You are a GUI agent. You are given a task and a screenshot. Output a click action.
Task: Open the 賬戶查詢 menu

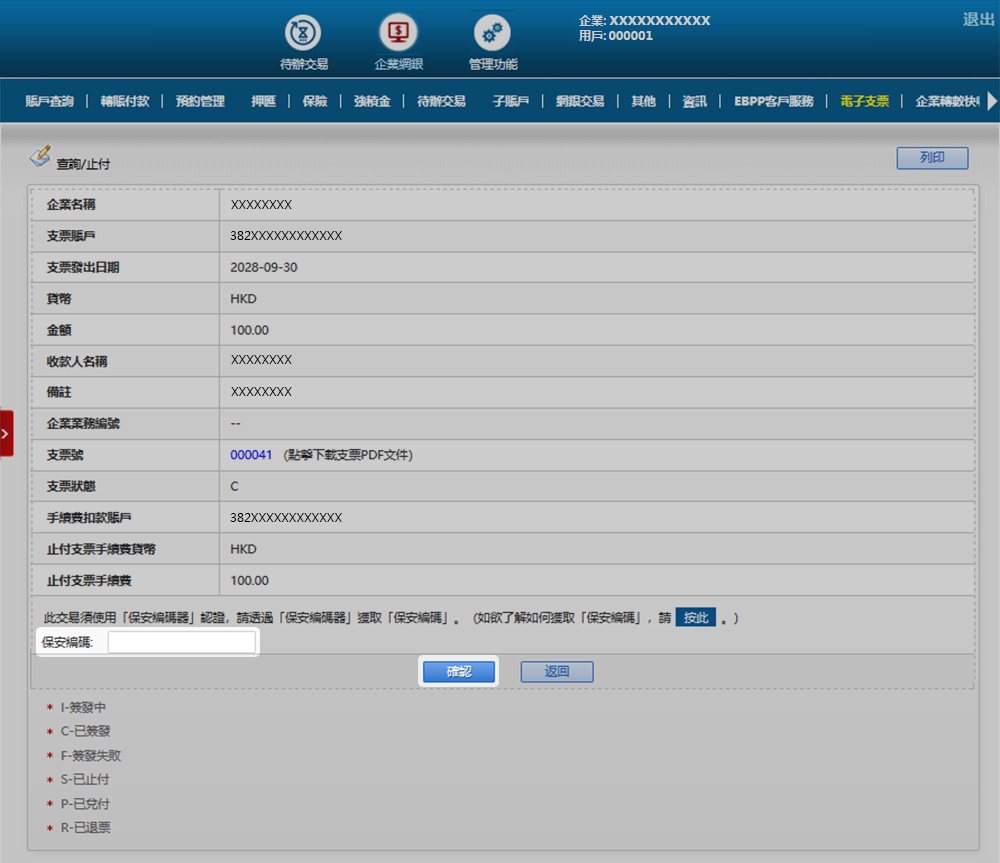[50, 101]
